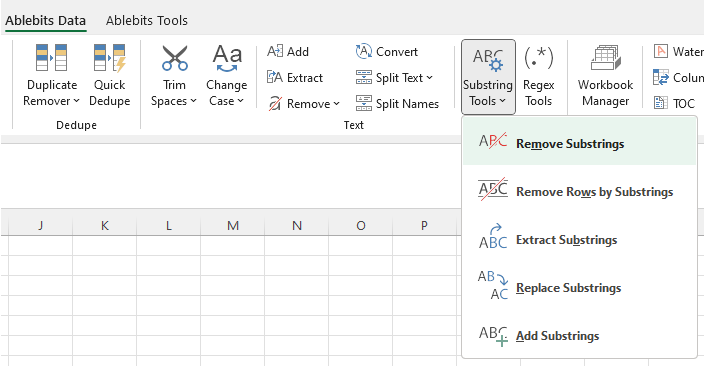Viewport: 704px width, 366px height.
Task: Expand the Trim Spaces dropdown arrow
Action: (194, 101)
